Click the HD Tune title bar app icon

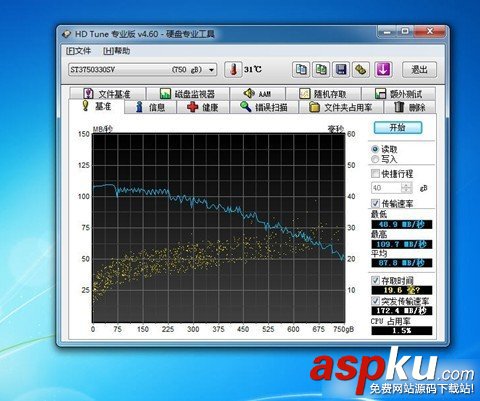[66, 34]
